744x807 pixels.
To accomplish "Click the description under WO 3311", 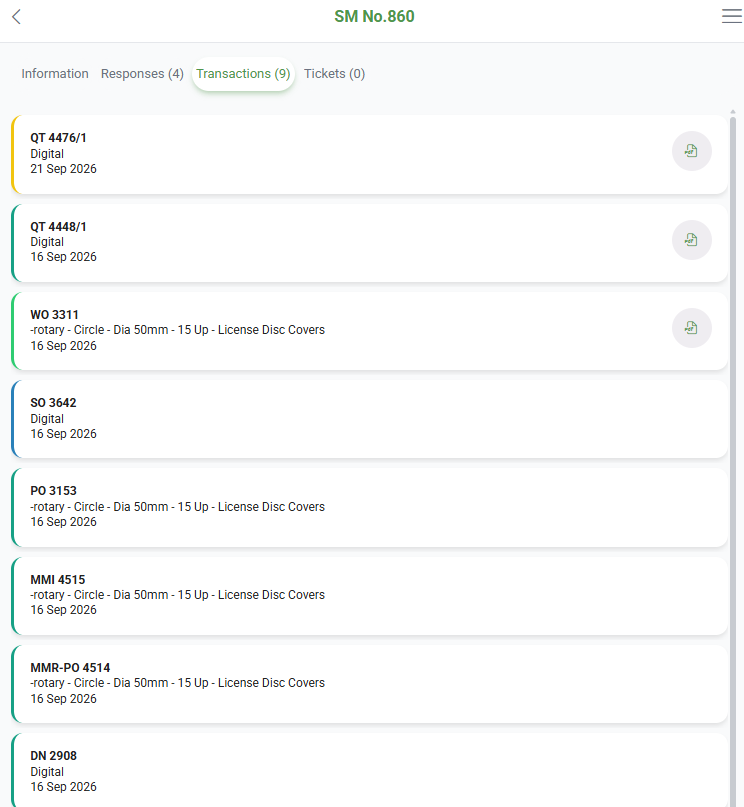I will (178, 330).
